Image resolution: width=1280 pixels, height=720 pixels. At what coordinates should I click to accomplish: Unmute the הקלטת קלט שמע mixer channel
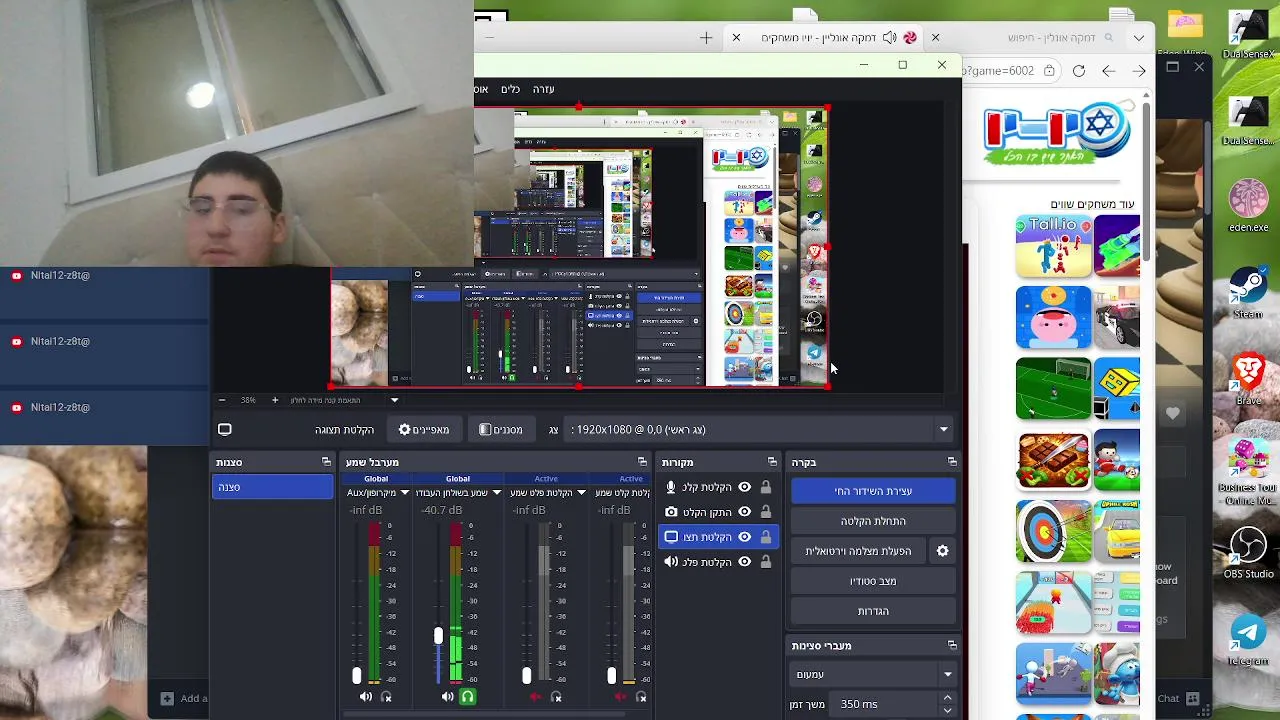[x=620, y=697]
